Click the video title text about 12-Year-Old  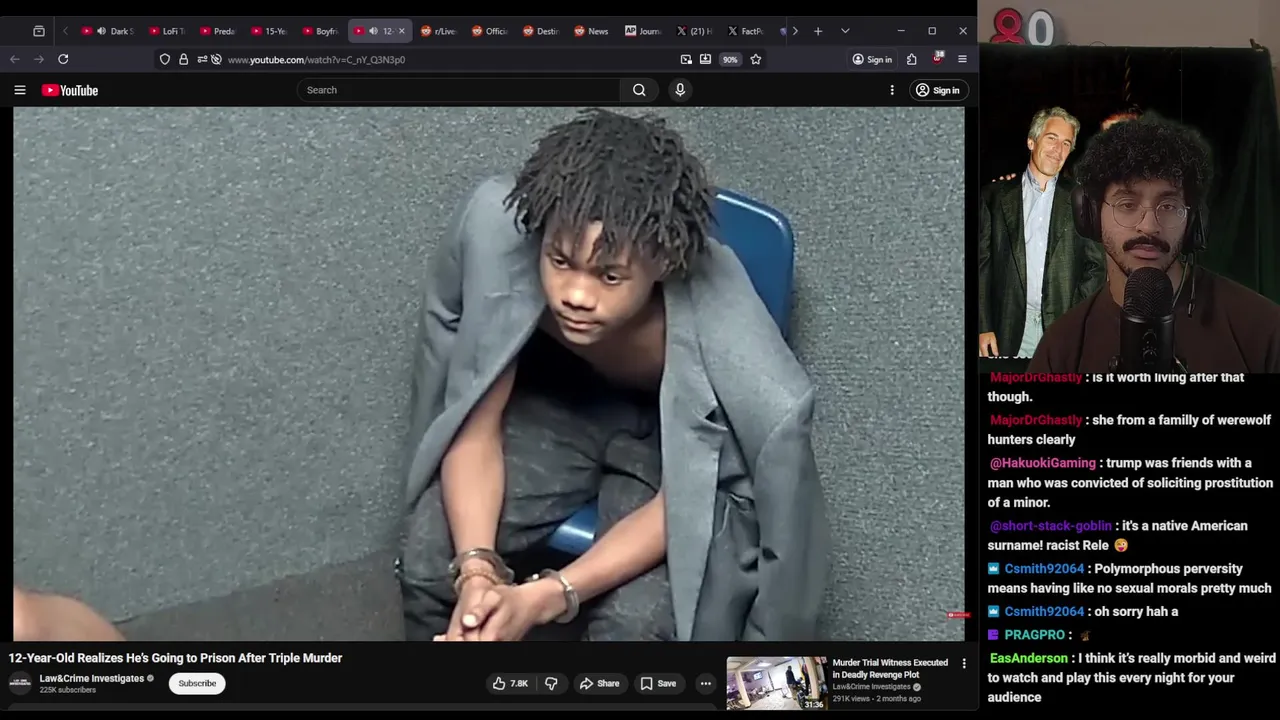(x=175, y=658)
